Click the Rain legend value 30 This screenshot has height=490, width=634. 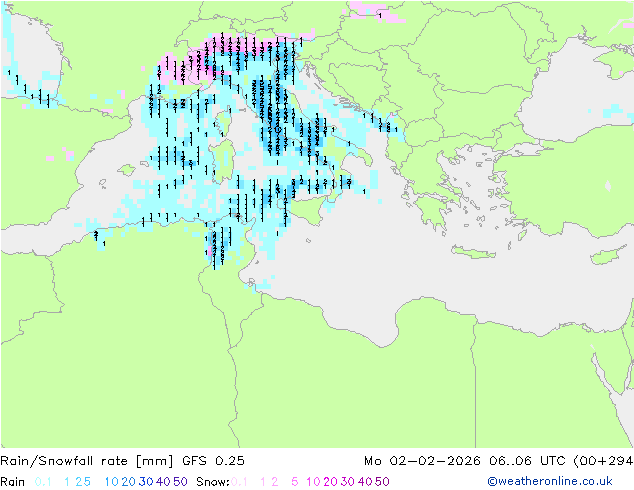[x=146, y=482]
